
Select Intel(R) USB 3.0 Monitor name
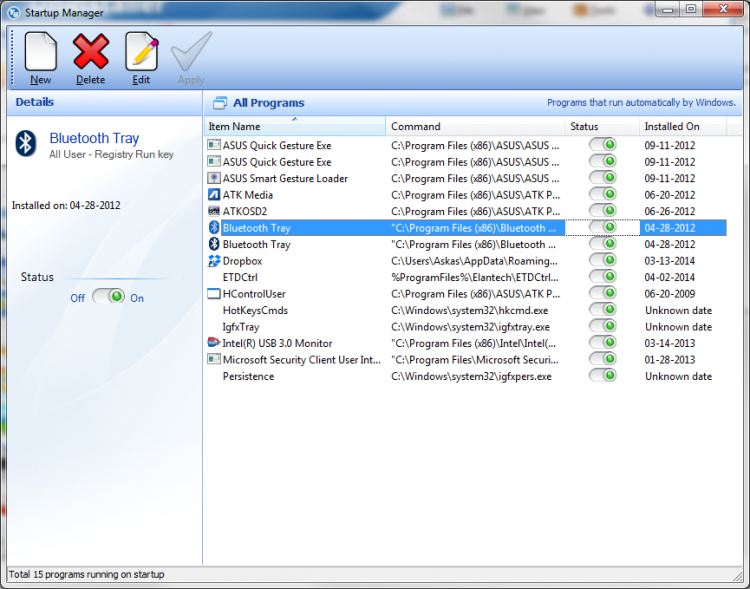point(277,344)
